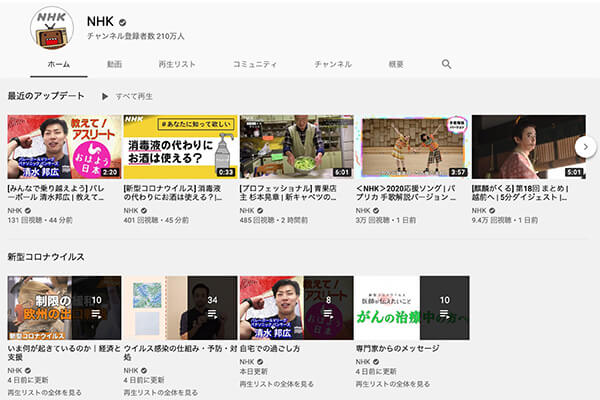
Task: Open the ウイルス感染の仕組み playlist thumbnail with 34 videos
Action: (x=181, y=308)
